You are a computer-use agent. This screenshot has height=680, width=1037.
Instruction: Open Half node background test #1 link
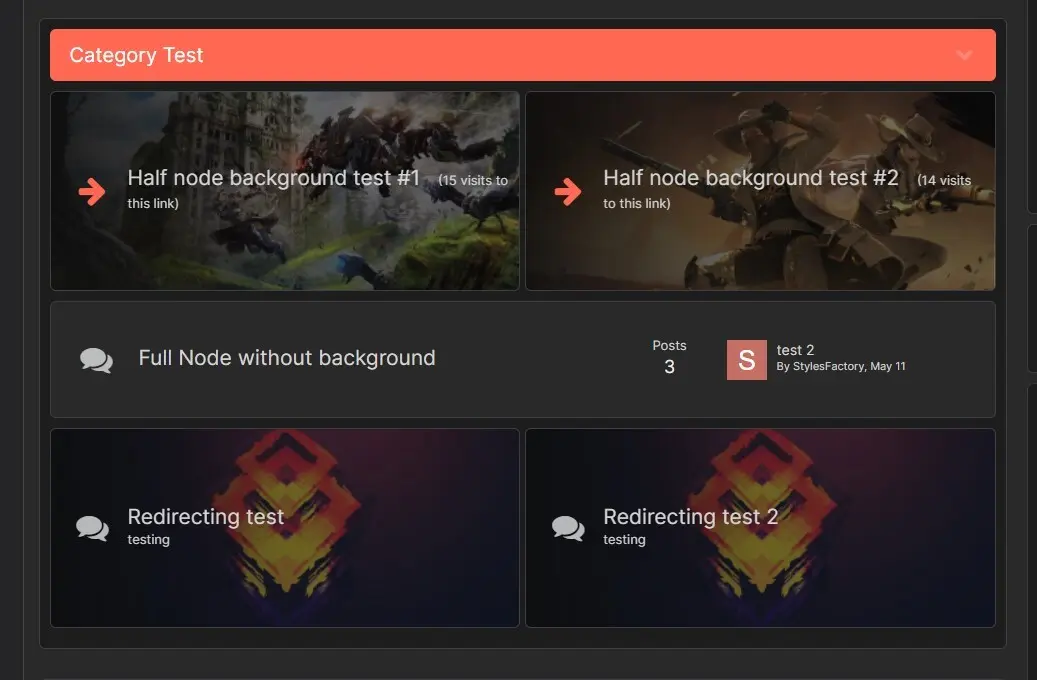tap(274, 177)
